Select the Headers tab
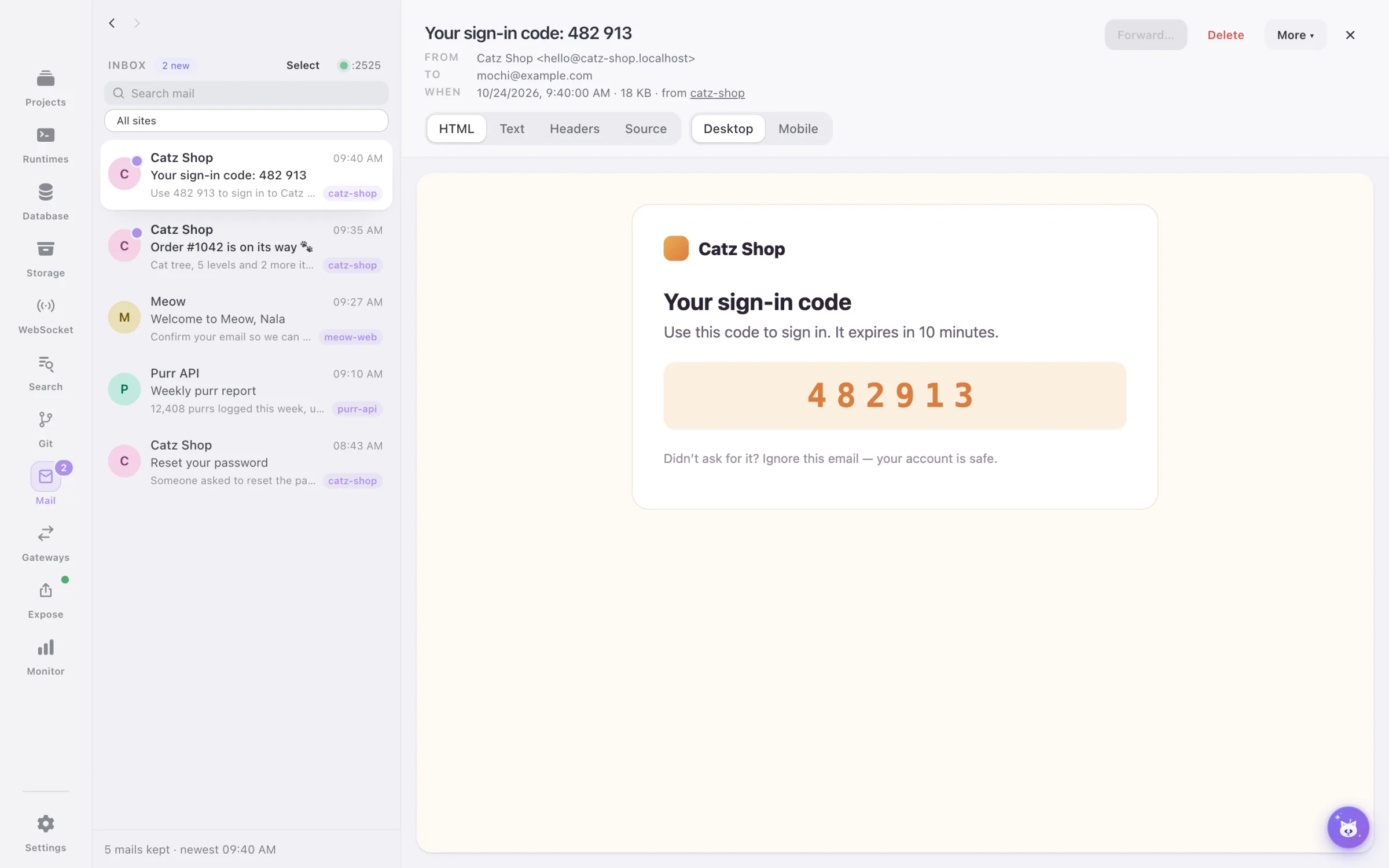The width and height of the screenshot is (1389, 868). click(574, 128)
